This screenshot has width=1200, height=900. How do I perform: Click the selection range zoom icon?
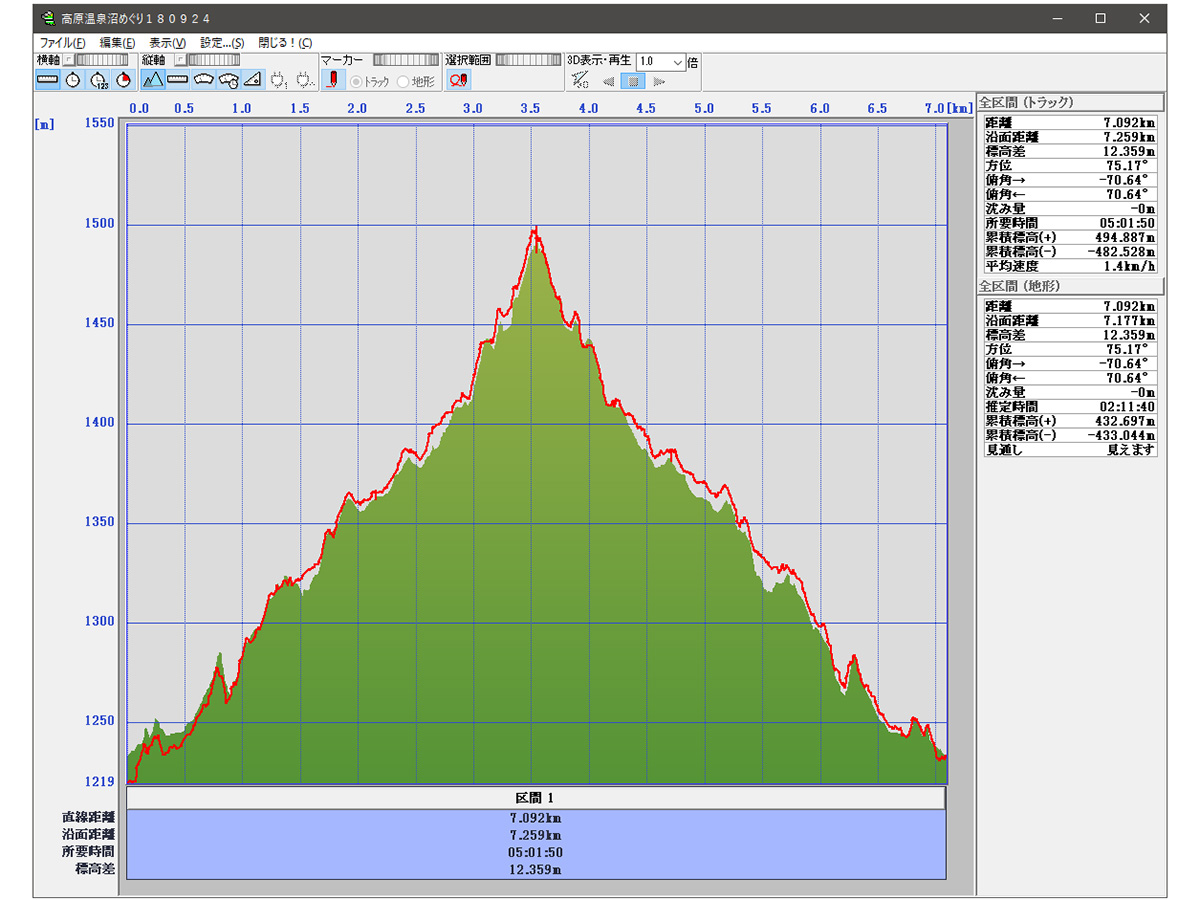click(458, 80)
